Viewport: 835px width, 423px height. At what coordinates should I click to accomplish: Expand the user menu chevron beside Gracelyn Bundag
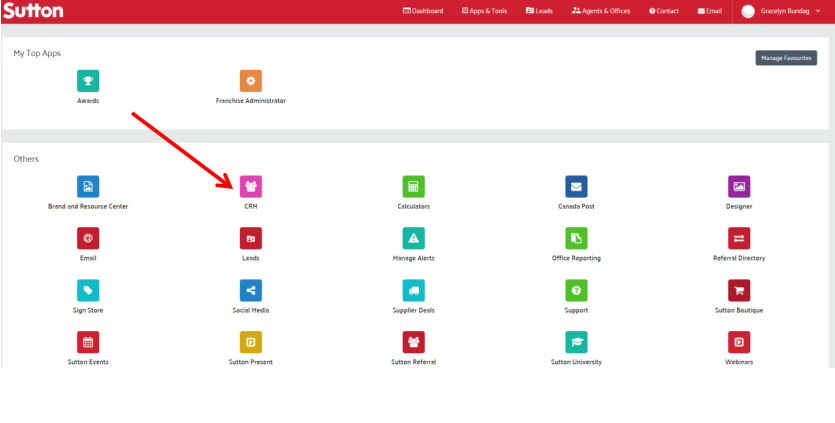tap(818, 11)
